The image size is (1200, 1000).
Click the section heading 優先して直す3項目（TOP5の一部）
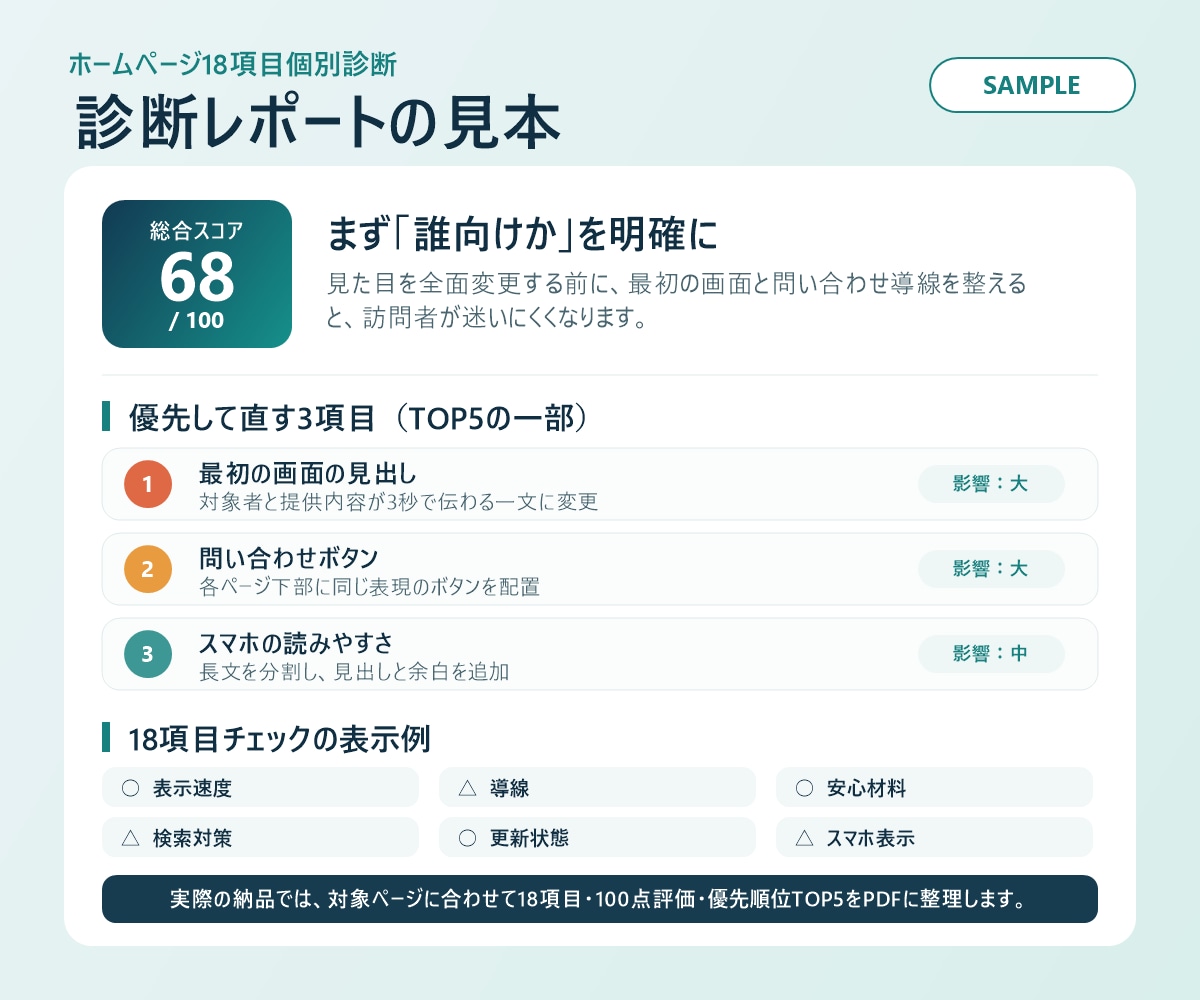tap(357, 417)
